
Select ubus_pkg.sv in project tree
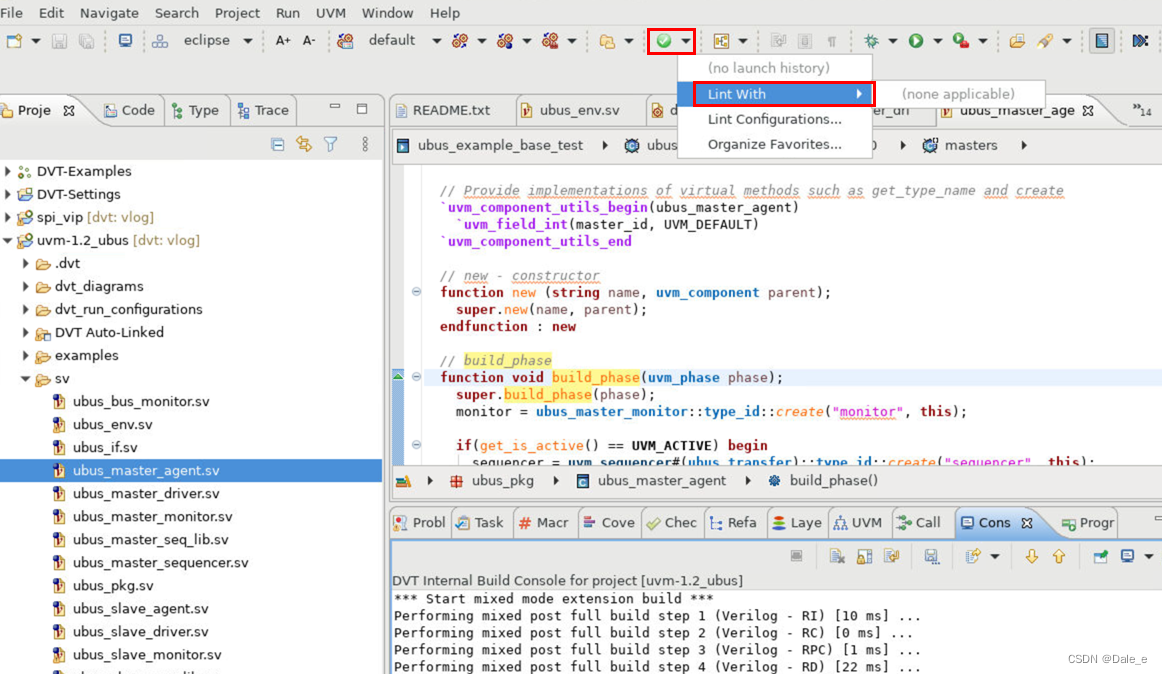(x=113, y=586)
